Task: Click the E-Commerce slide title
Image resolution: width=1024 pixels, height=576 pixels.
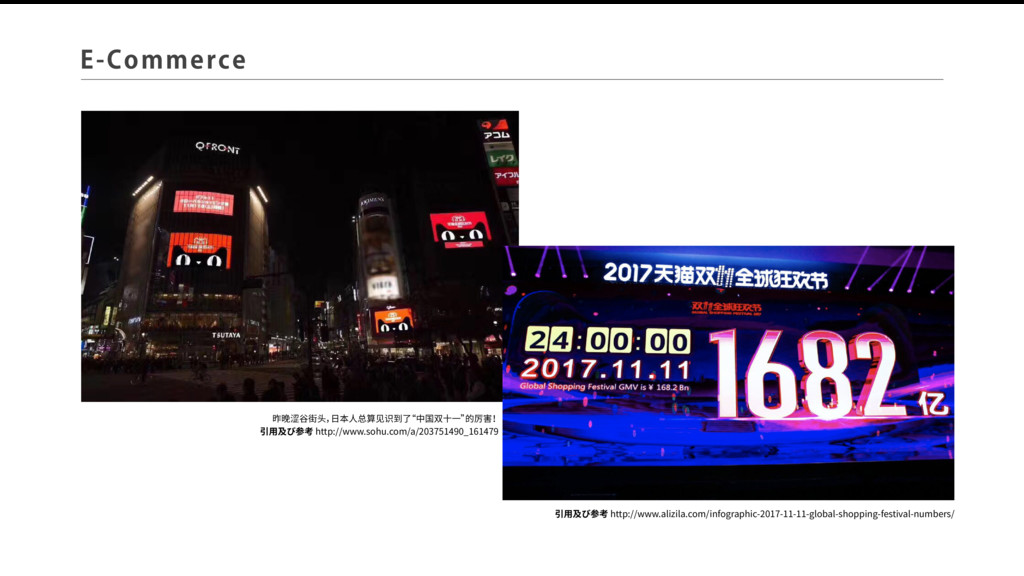Action: pos(163,59)
